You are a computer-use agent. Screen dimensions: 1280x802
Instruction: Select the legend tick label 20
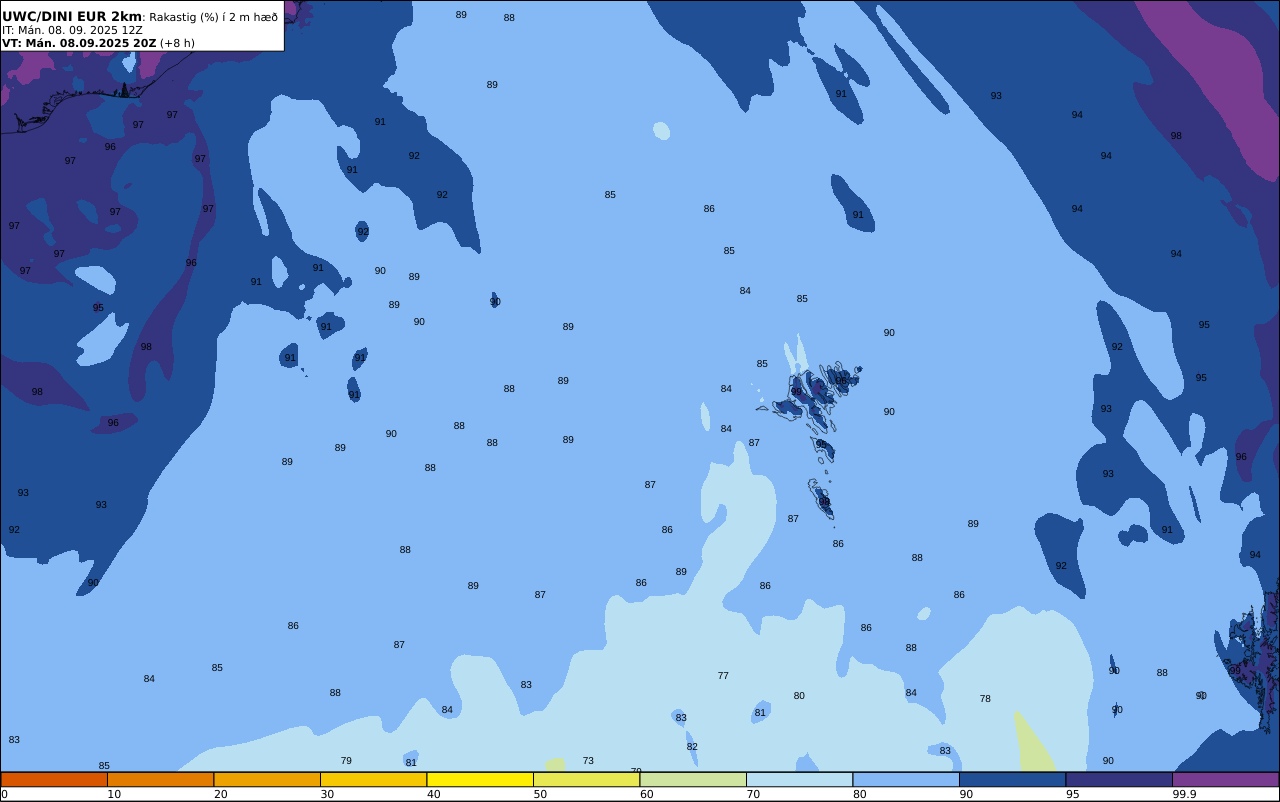220,794
